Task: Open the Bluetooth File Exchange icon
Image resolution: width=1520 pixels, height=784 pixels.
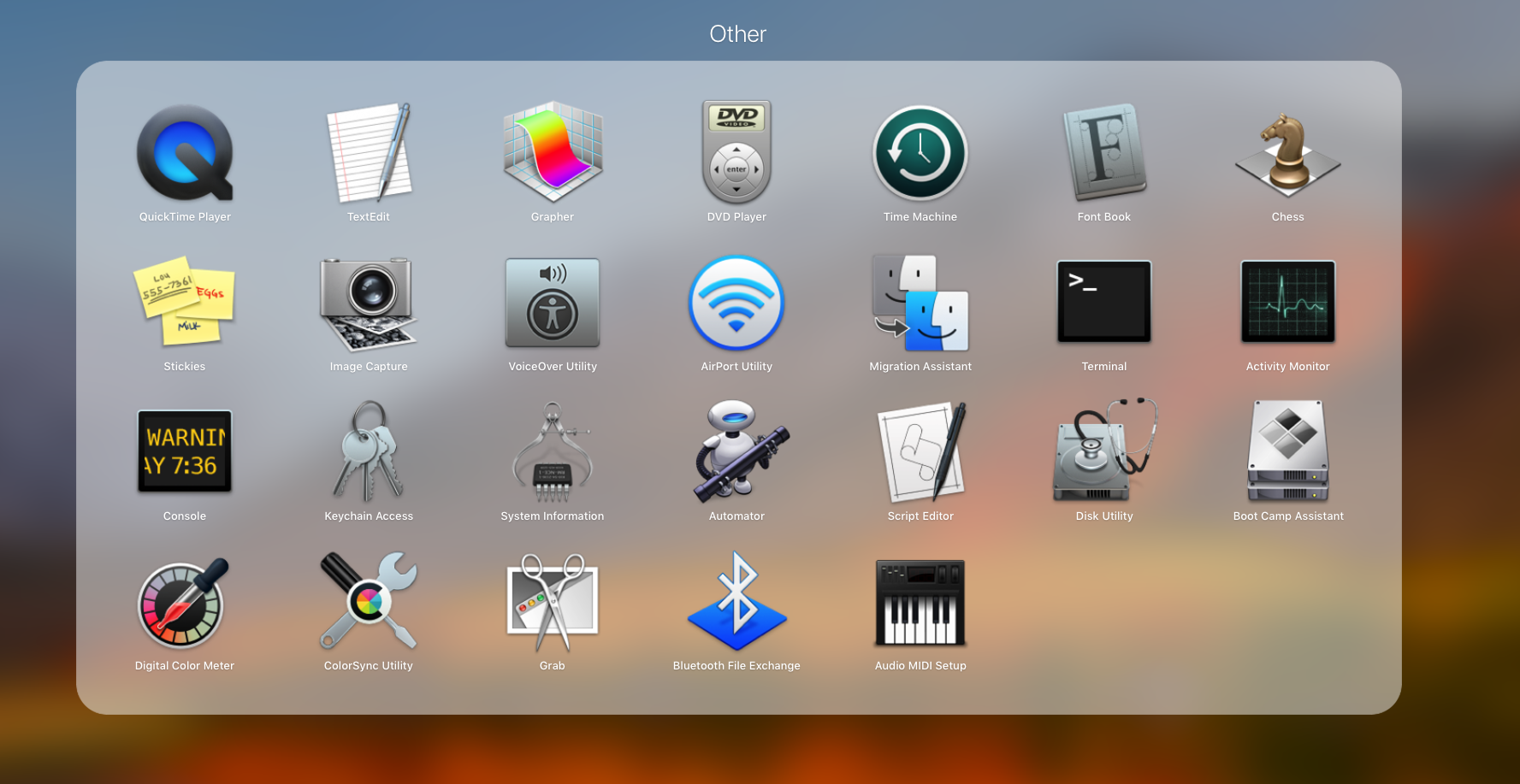Action: (736, 601)
